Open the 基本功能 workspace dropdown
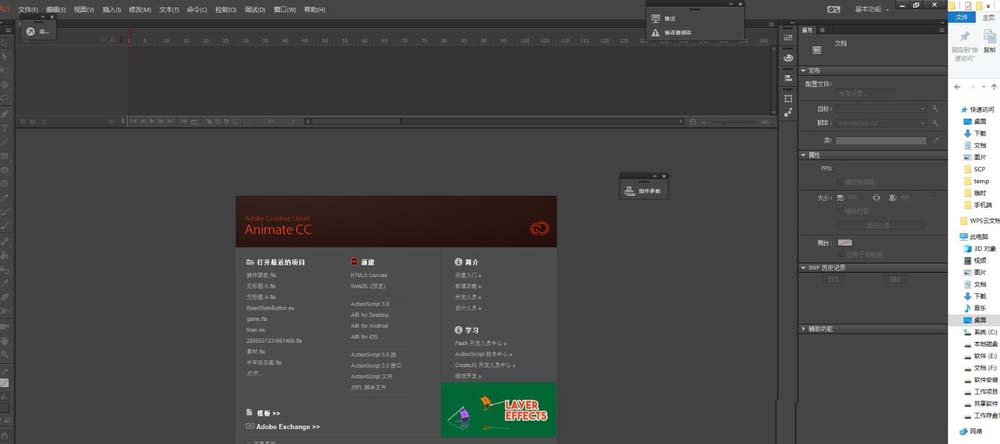1000x444 pixels. pyautogui.click(x=871, y=10)
